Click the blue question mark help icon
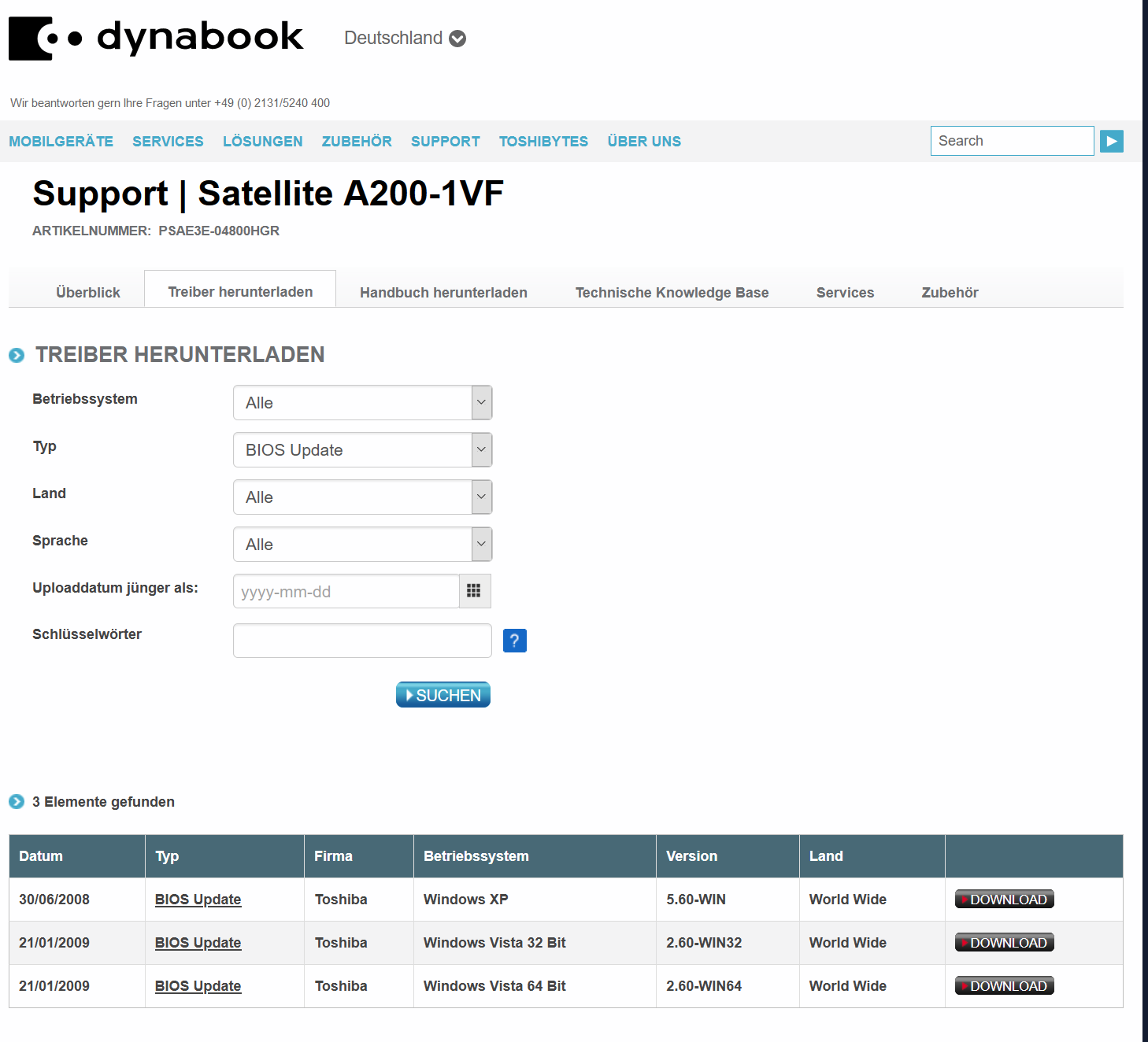The height and width of the screenshot is (1042, 1148). [514, 641]
